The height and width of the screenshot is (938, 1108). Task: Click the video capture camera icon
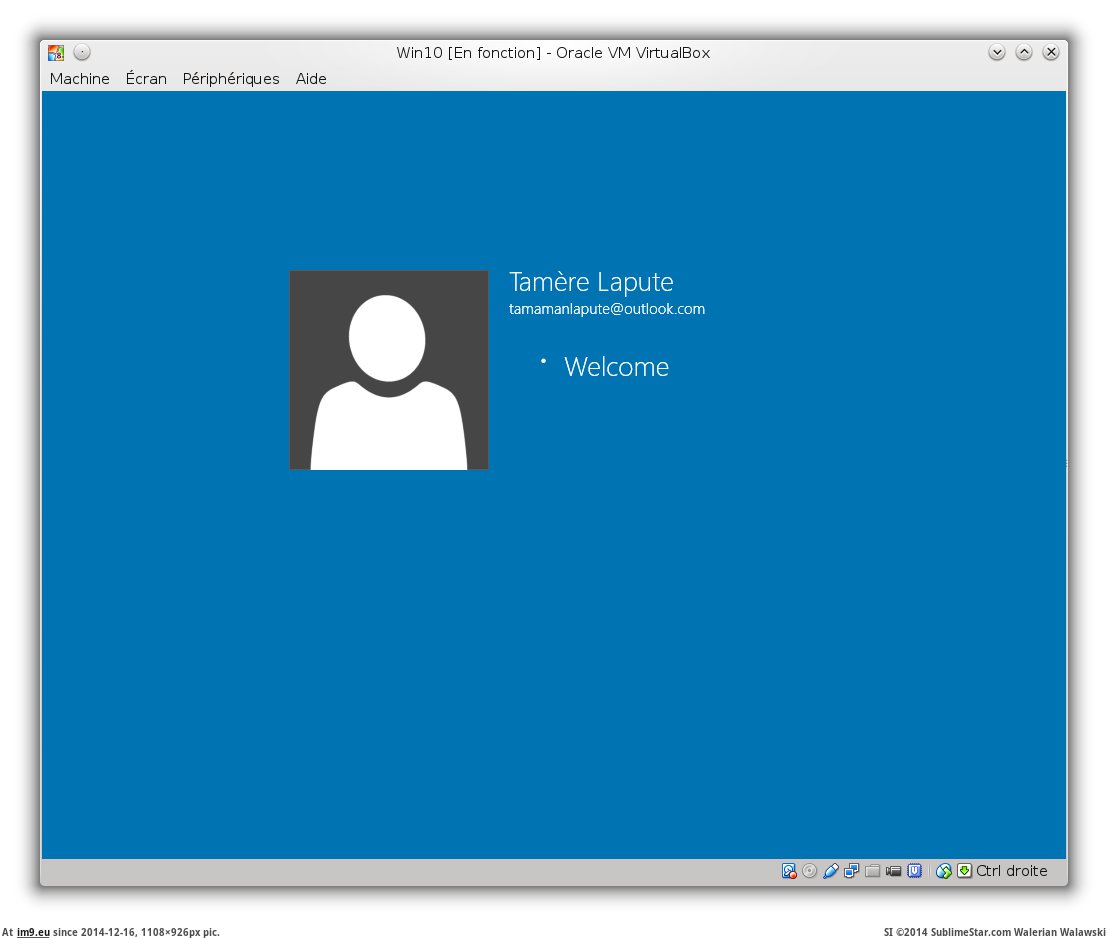tap(894, 871)
